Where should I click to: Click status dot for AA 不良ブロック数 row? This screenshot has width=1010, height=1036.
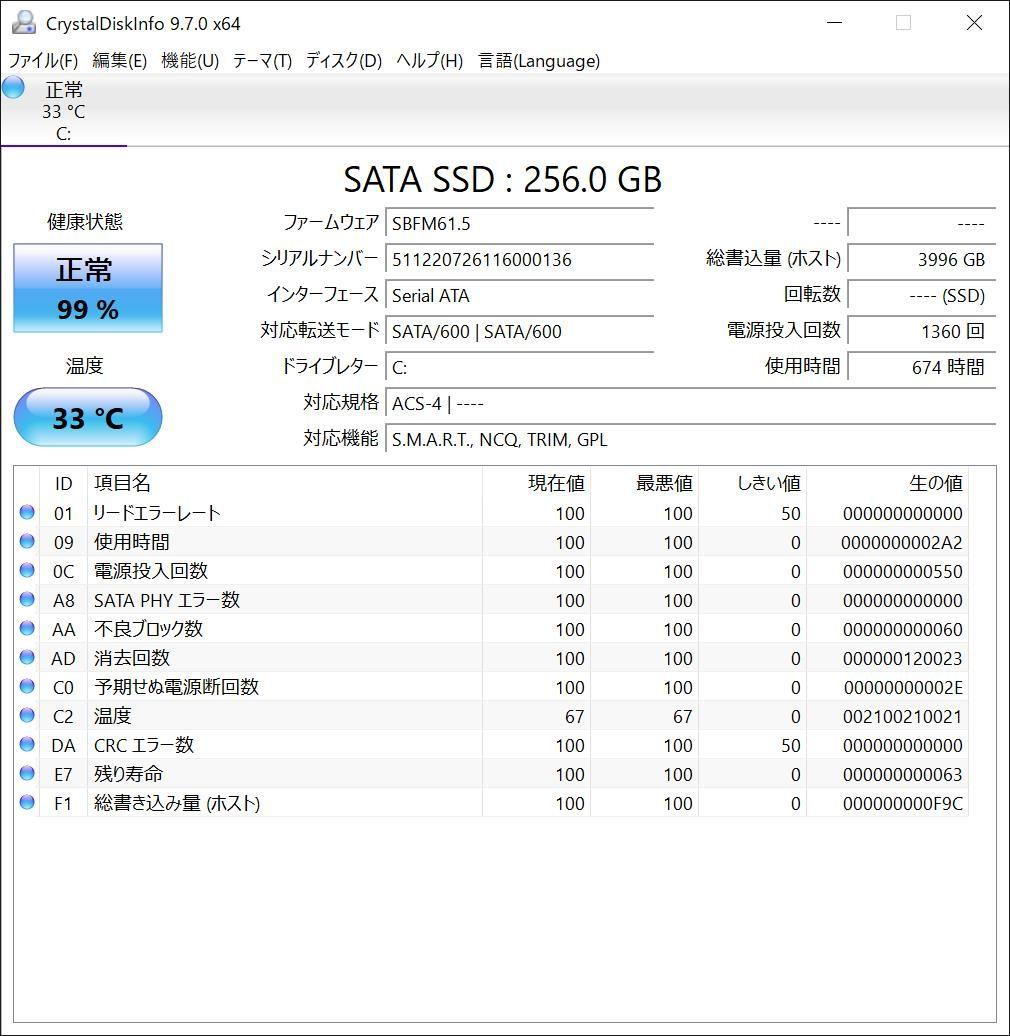(x=27, y=628)
